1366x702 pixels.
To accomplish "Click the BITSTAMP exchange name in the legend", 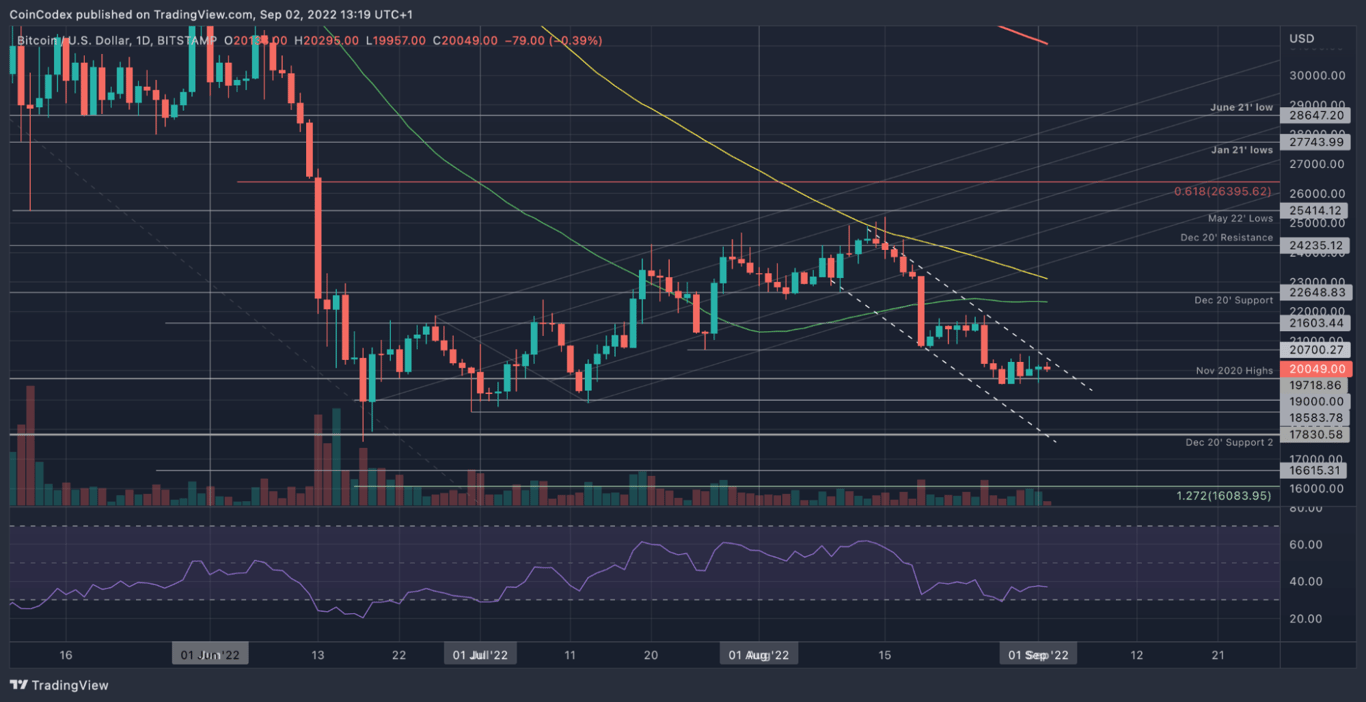I will [x=186, y=41].
